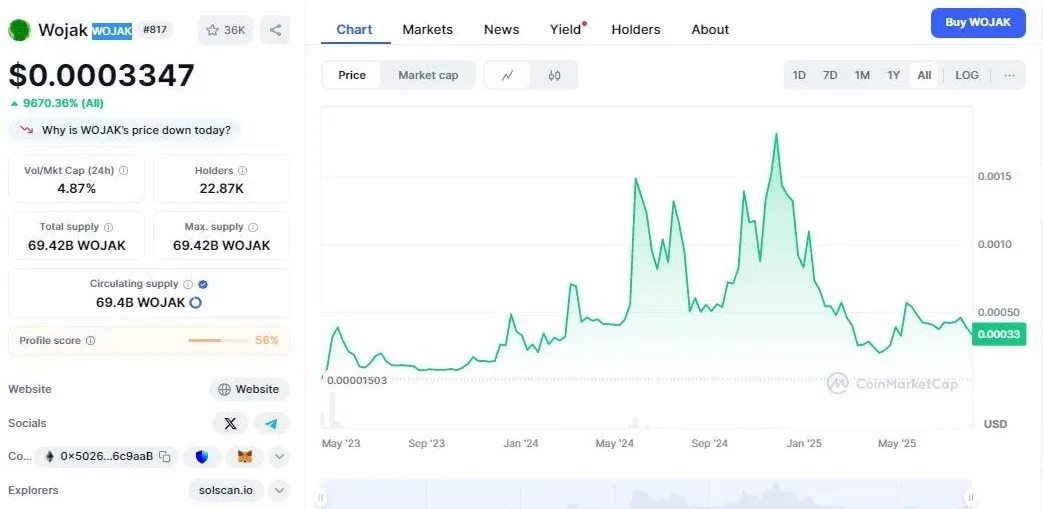Click the current price tag 0.00033

click(998, 334)
